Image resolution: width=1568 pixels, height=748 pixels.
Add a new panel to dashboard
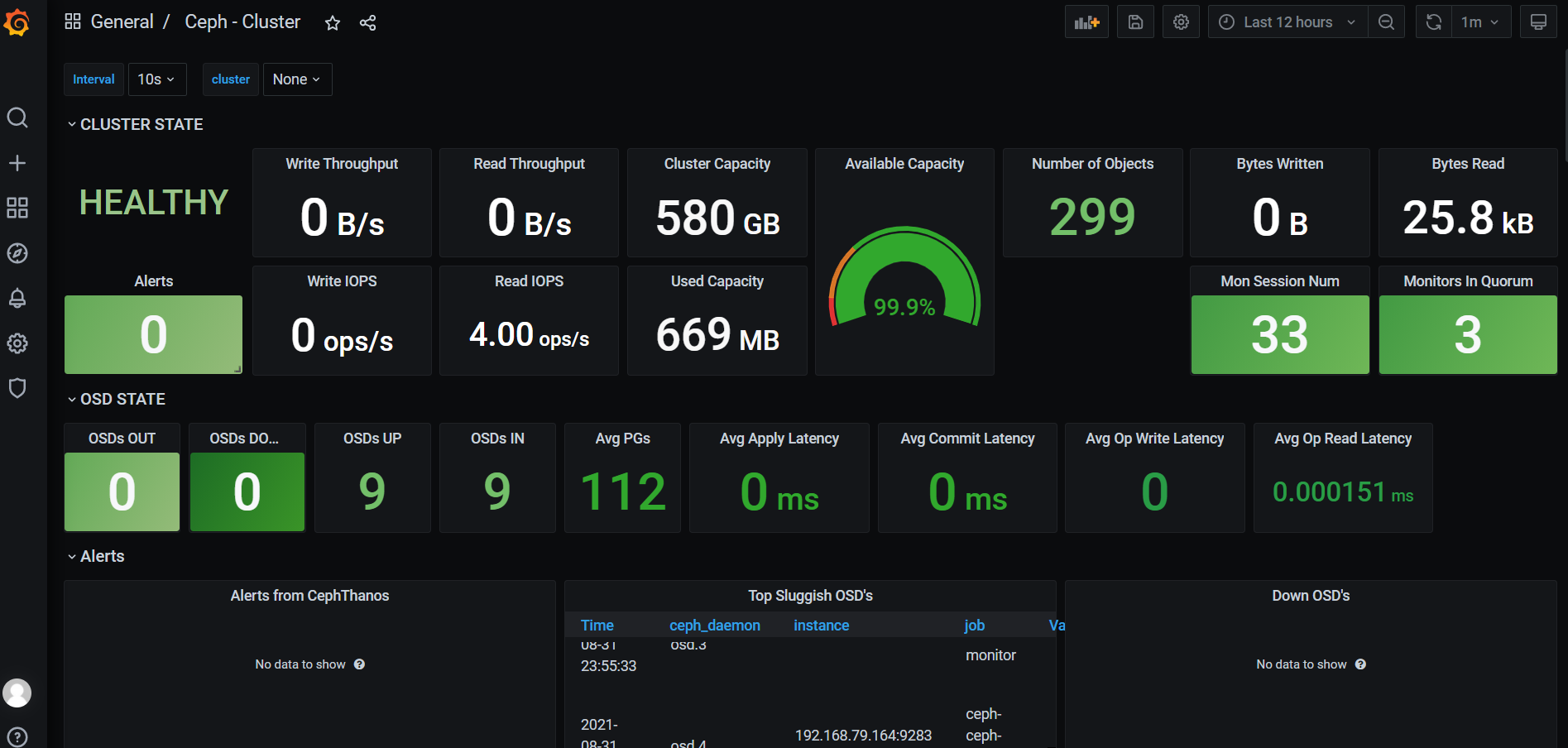point(1086,22)
